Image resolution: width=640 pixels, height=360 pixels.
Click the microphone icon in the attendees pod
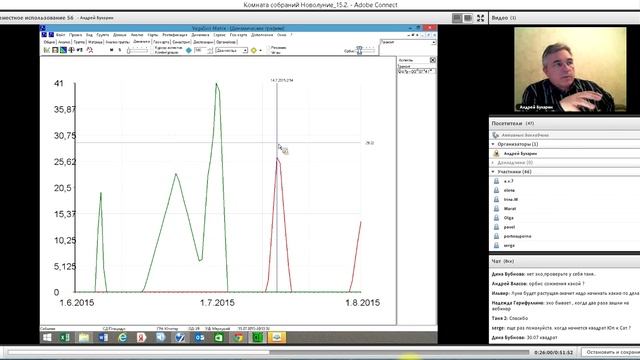tap(496, 135)
